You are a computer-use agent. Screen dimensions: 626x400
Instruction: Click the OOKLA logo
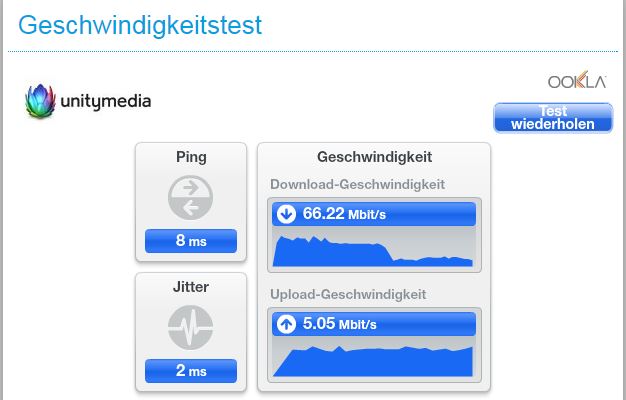pyautogui.click(x=577, y=80)
